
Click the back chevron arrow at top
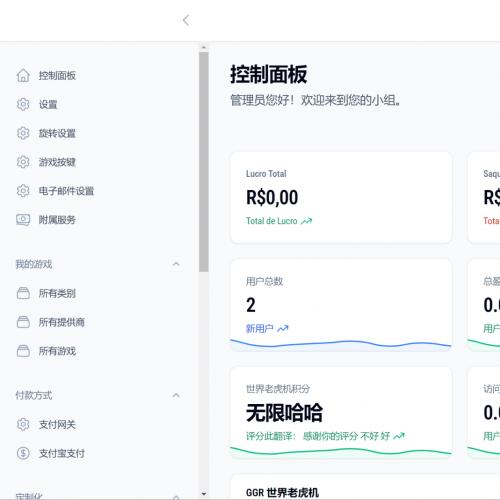coord(186,20)
